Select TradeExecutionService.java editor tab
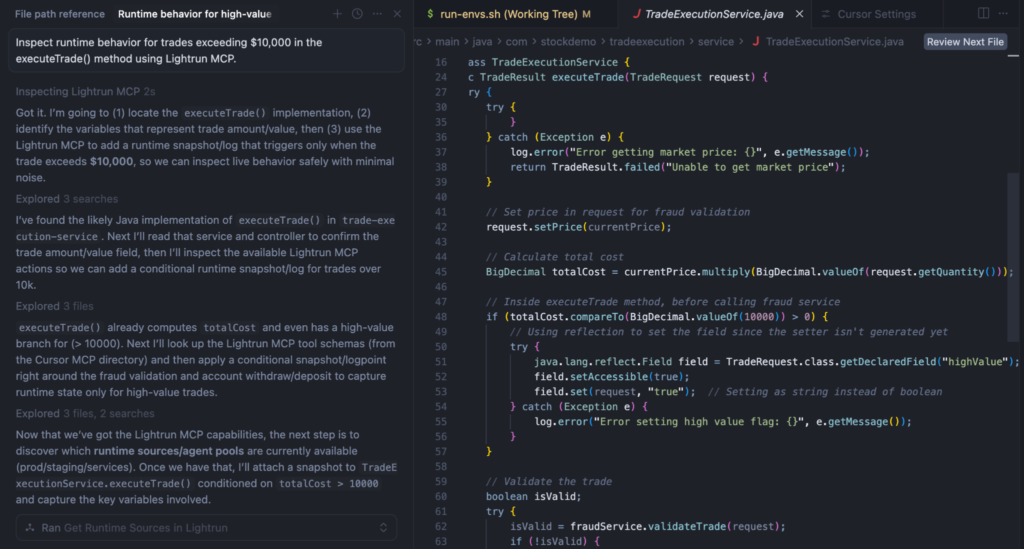 point(714,14)
